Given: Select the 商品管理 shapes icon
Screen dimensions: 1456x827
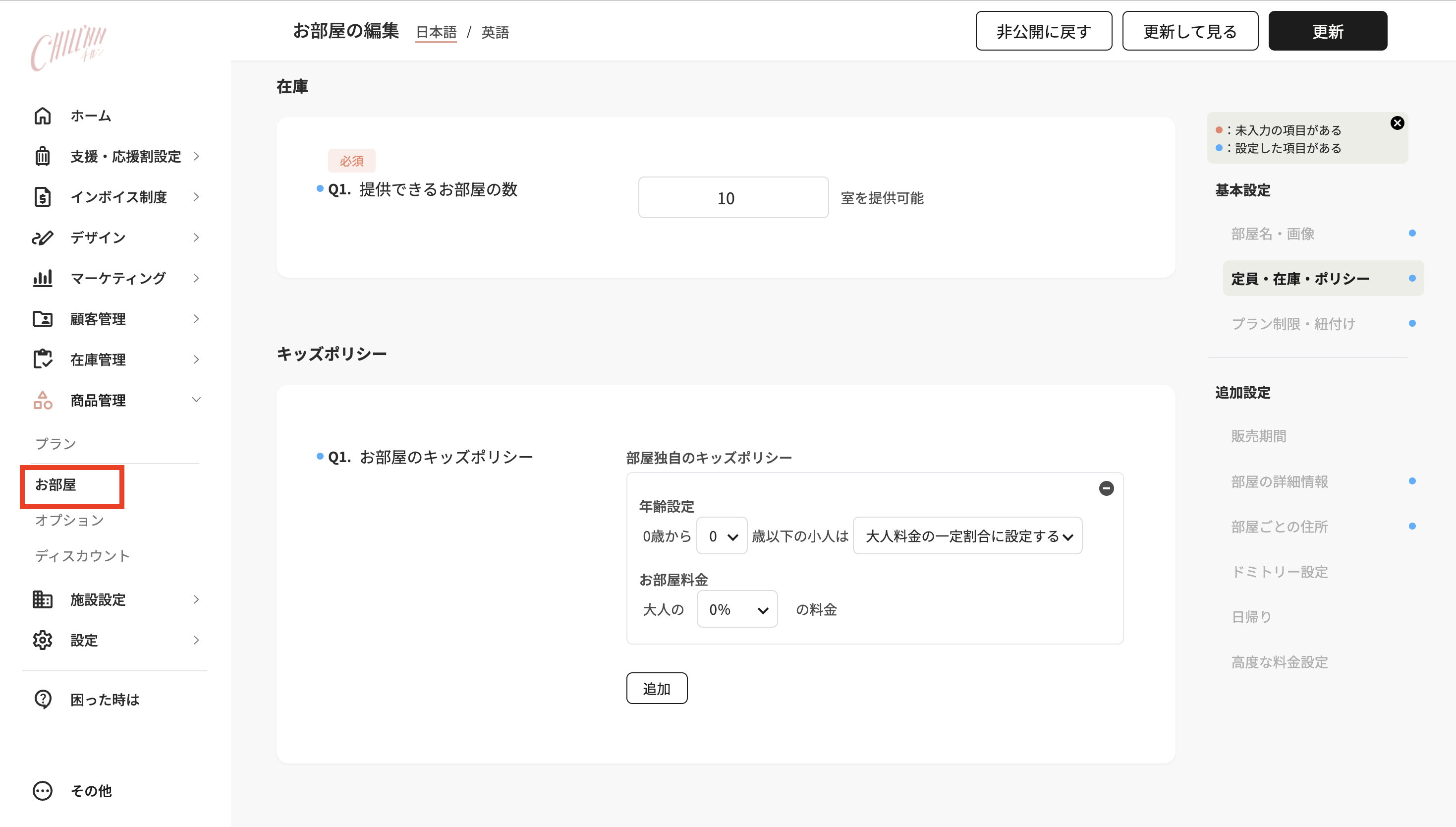Looking at the screenshot, I should point(43,400).
